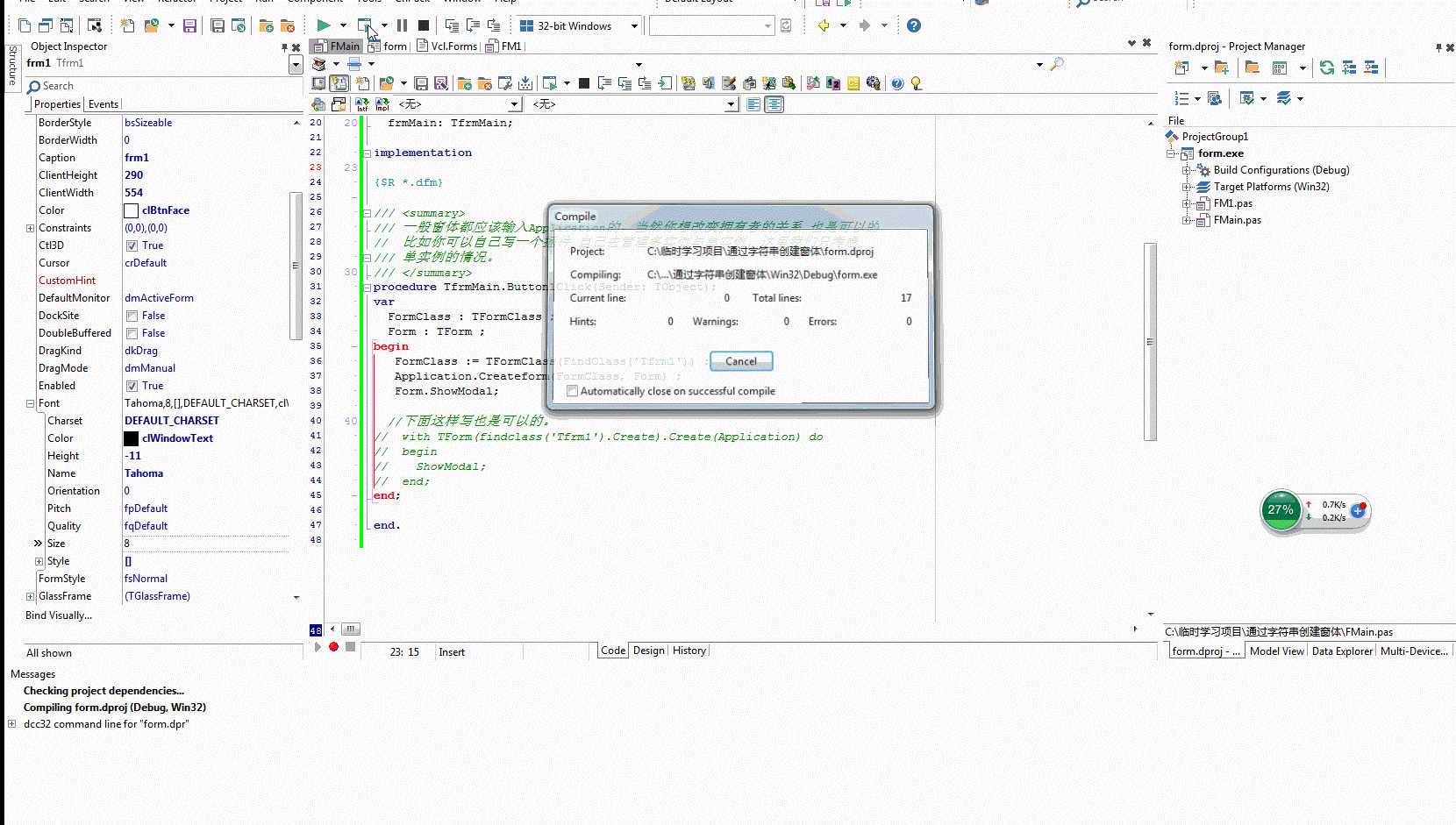Switch to the History tab
The height and width of the screenshot is (825, 1456).
(689, 651)
